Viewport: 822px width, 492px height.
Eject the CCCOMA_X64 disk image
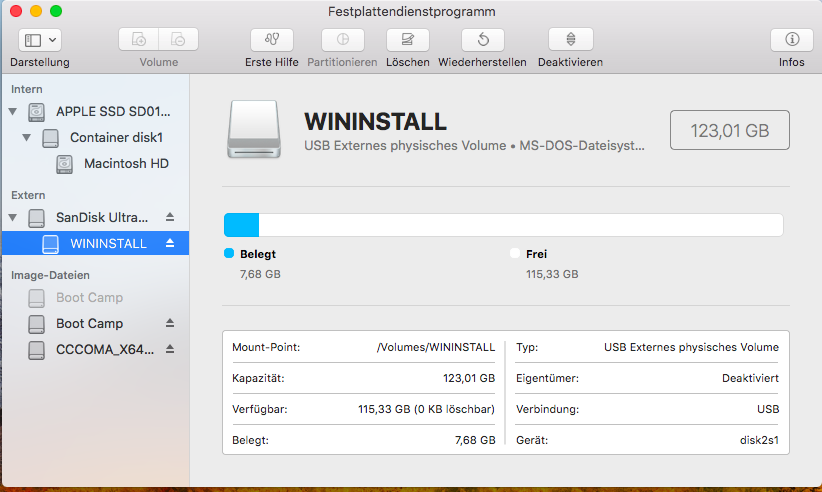pos(169,350)
